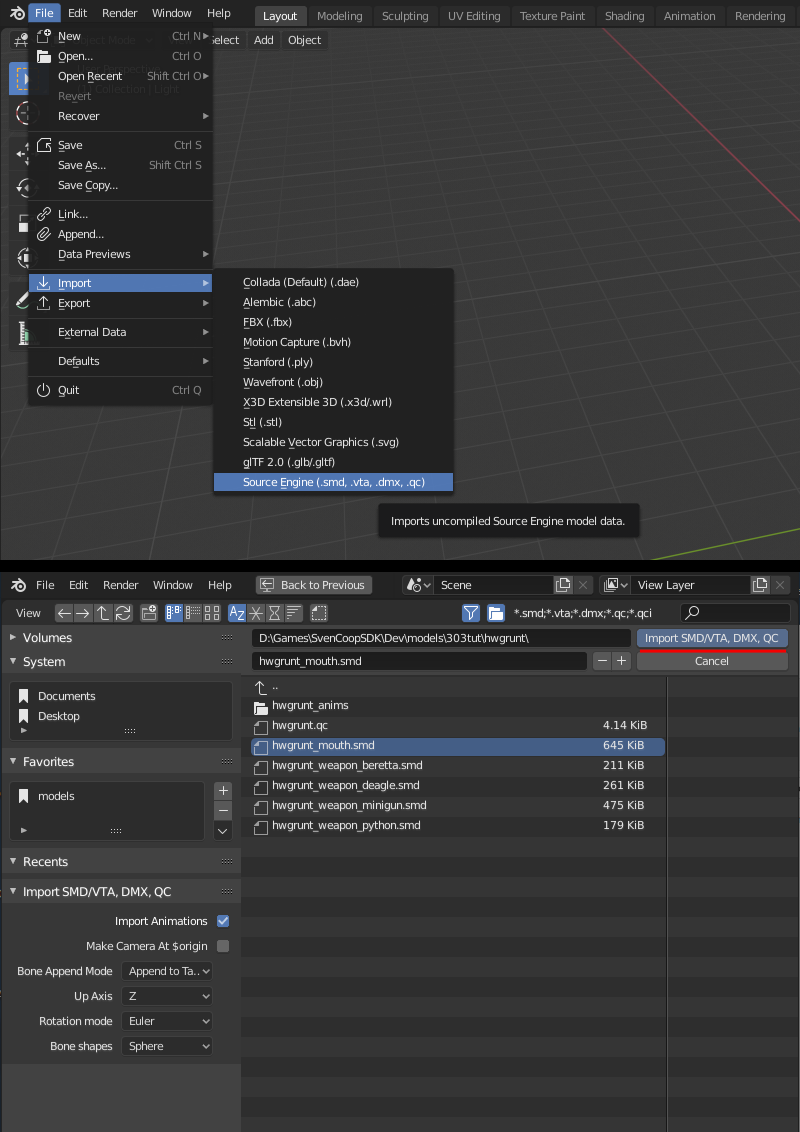
Task: Collapse the Import SMD/VTA, DMX, QC options panel header
Action: point(121,892)
